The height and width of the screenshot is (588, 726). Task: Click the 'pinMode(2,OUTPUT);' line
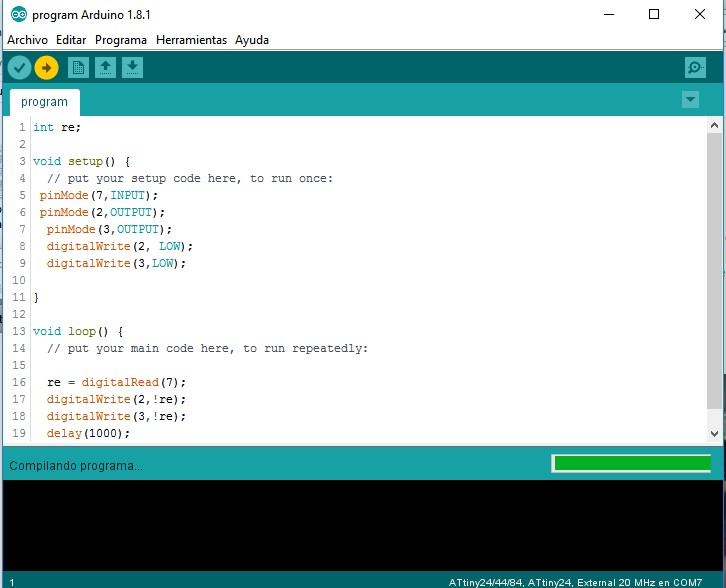click(x=102, y=212)
